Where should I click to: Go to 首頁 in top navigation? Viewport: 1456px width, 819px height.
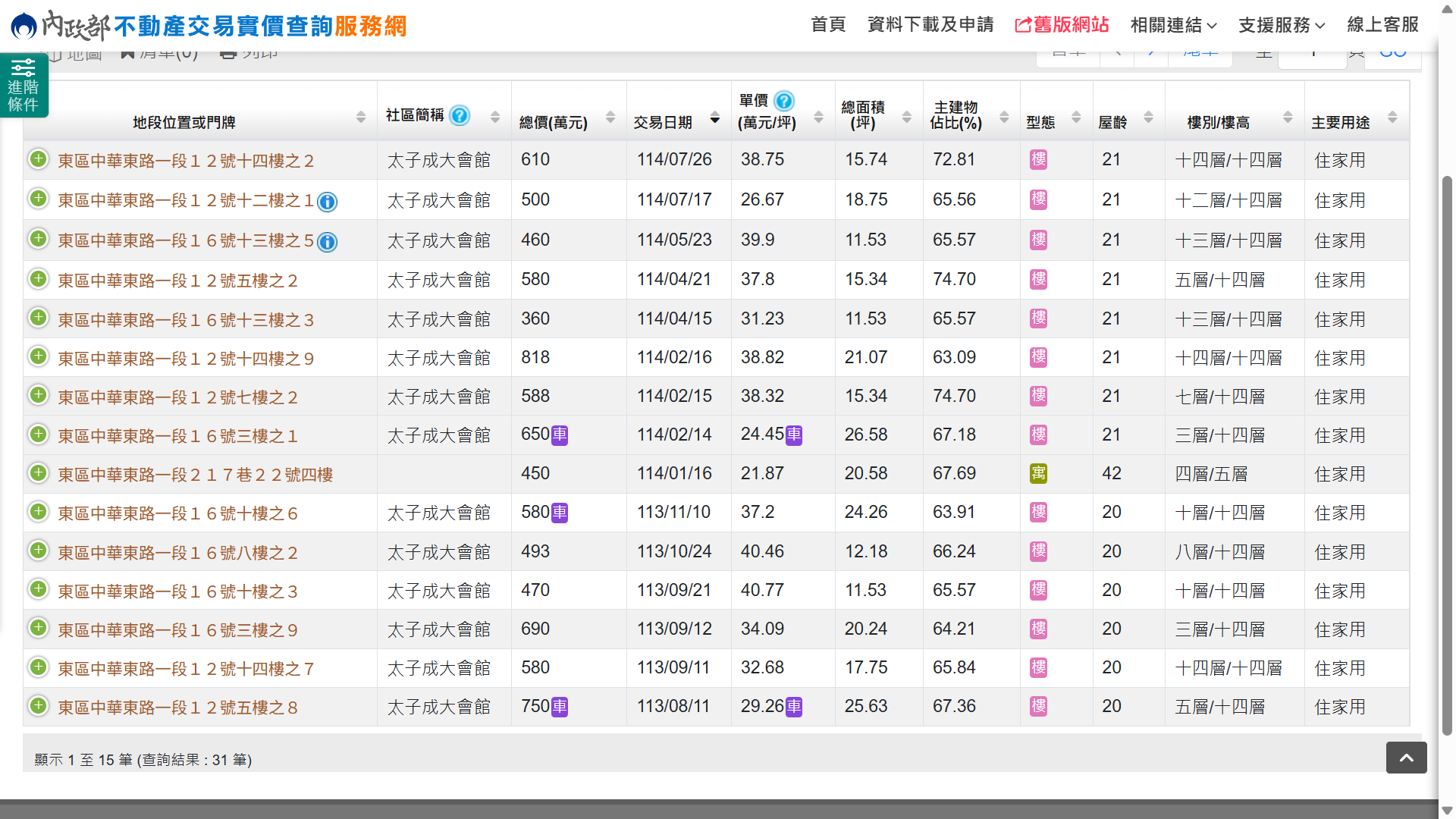coord(827,25)
